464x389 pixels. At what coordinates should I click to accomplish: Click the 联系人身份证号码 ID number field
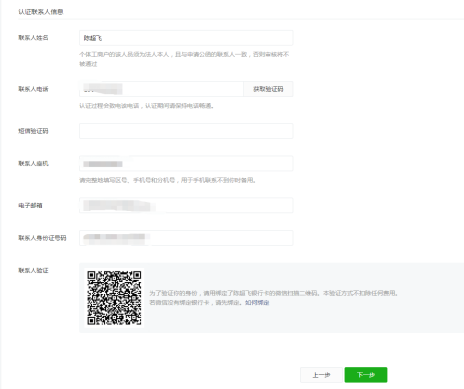[x=186, y=238]
